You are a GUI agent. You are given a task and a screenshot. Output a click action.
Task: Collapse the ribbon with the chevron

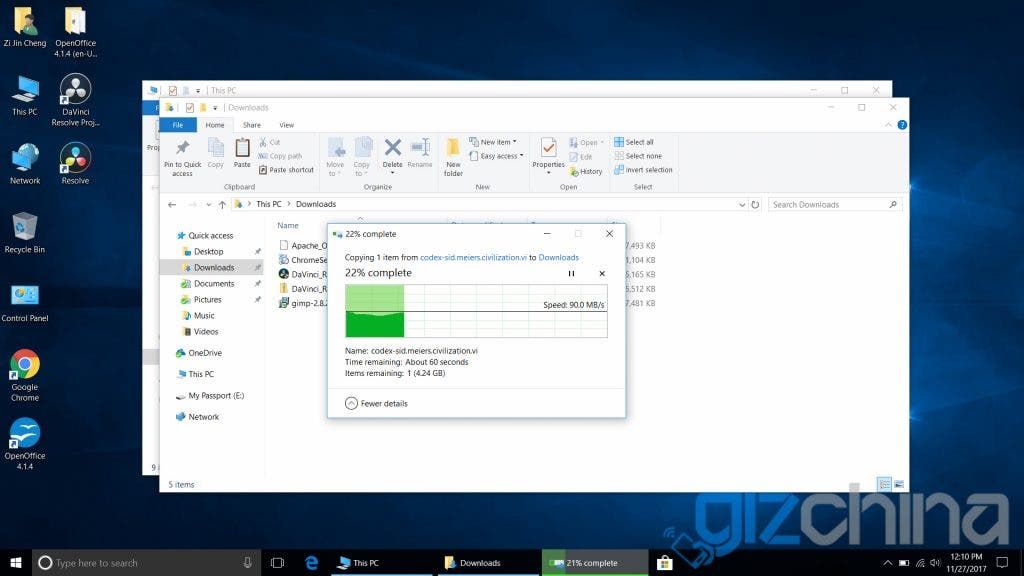coord(888,125)
